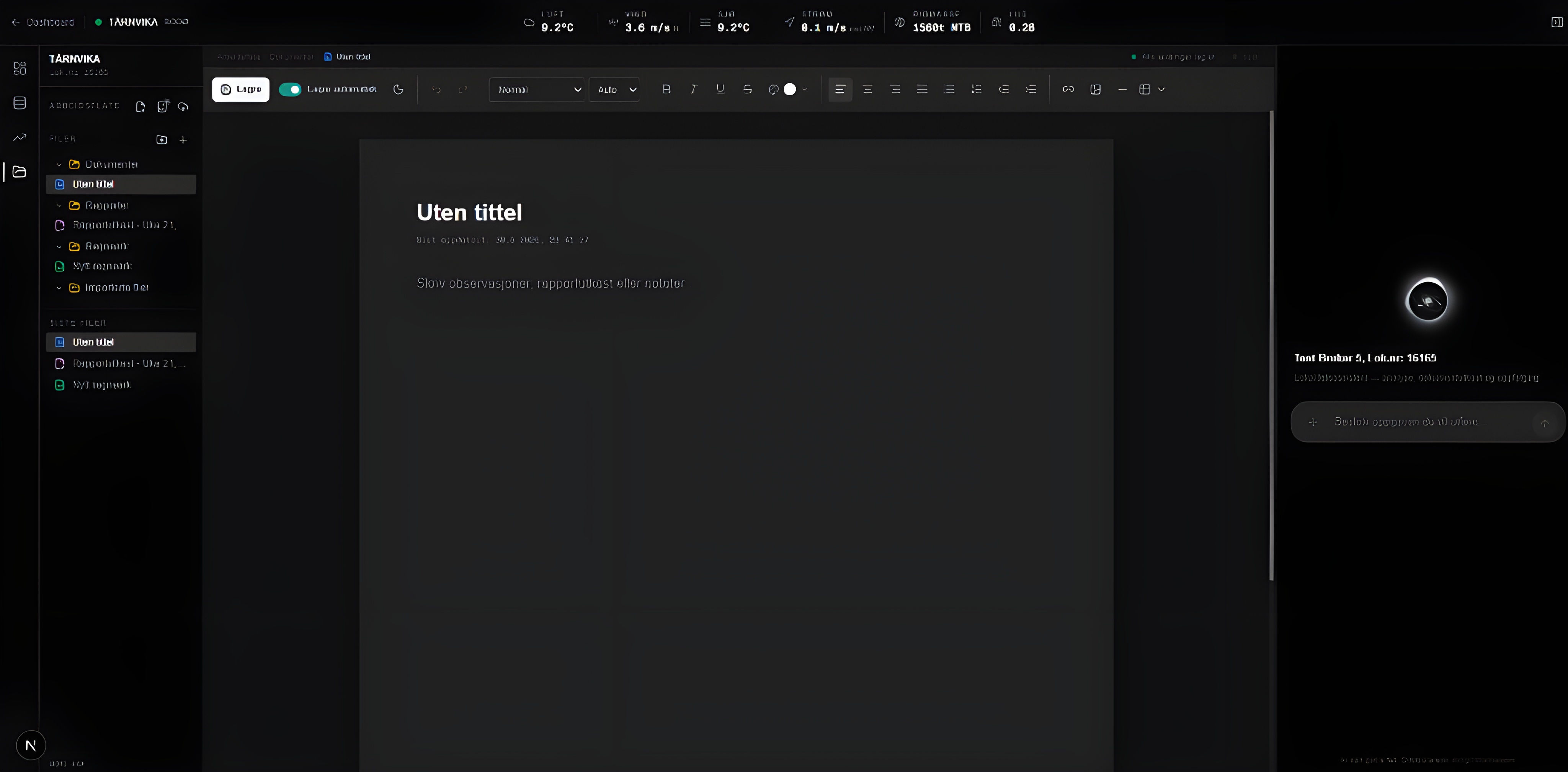Align text left
Viewport: 1568px width, 772px height.
840,90
